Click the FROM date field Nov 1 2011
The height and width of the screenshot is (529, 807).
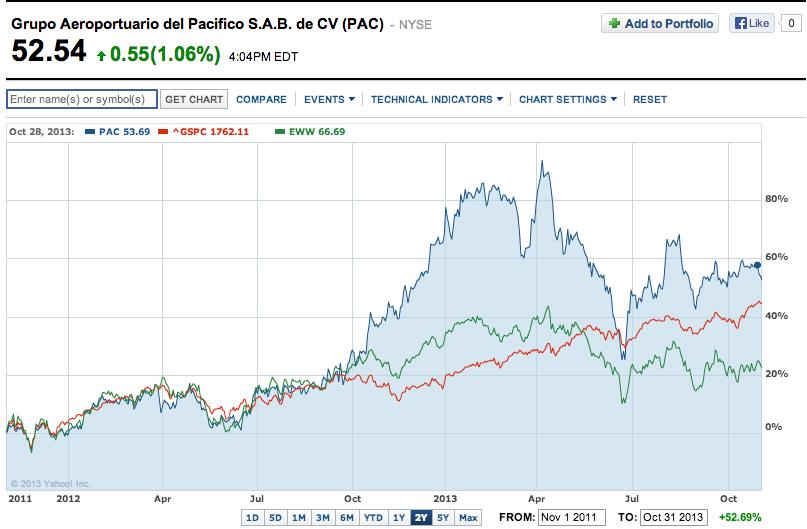tap(571, 517)
